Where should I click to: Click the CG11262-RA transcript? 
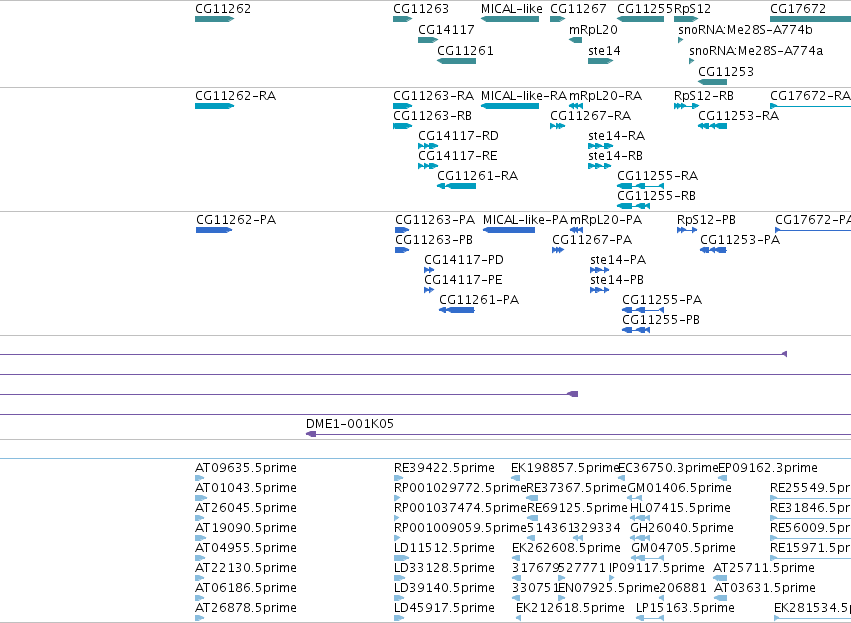pyautogui.click(x=214, y=106)
